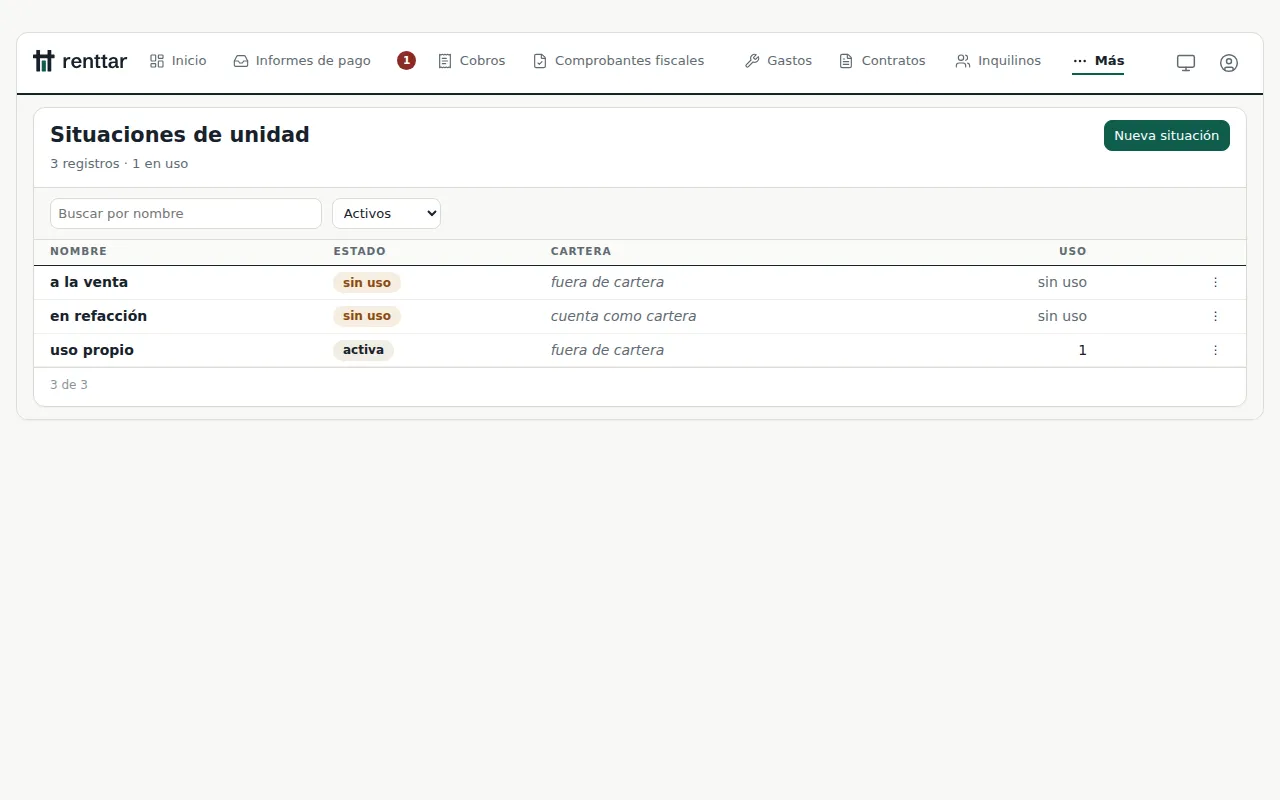The height and width of the screenshot is (800, 1280).
Task: Open the Gastos section
Action: click(x=778, y=61)
